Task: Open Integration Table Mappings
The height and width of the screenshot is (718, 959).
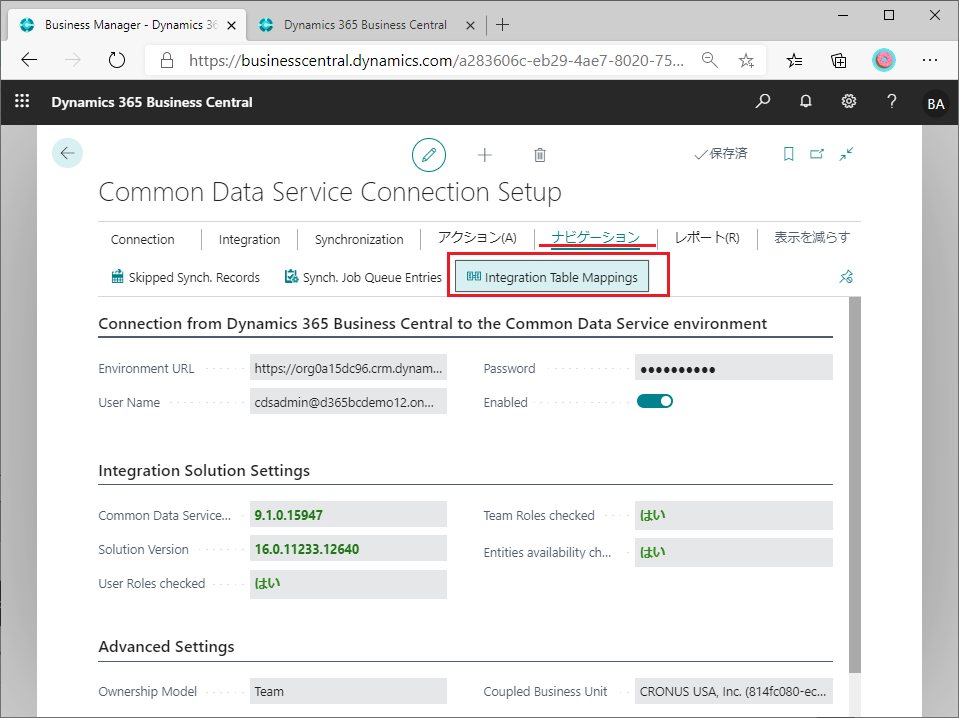Action: click(552, 277)
